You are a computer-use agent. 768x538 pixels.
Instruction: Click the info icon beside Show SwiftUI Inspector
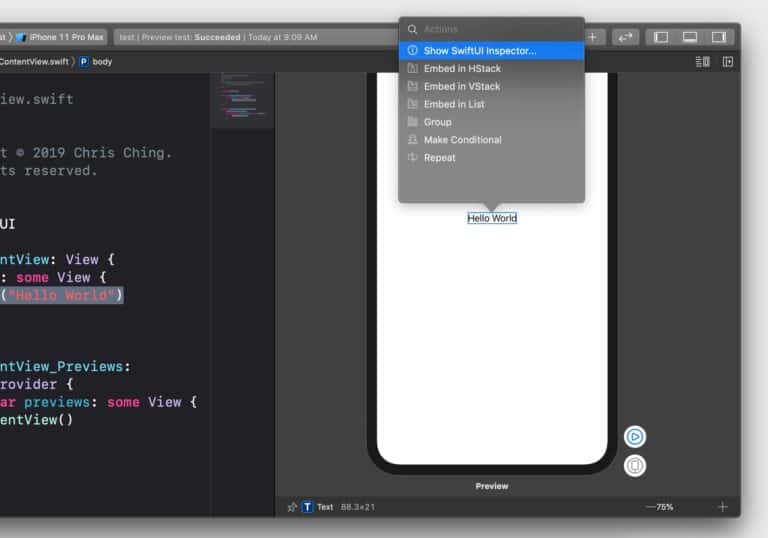point(412,50)
